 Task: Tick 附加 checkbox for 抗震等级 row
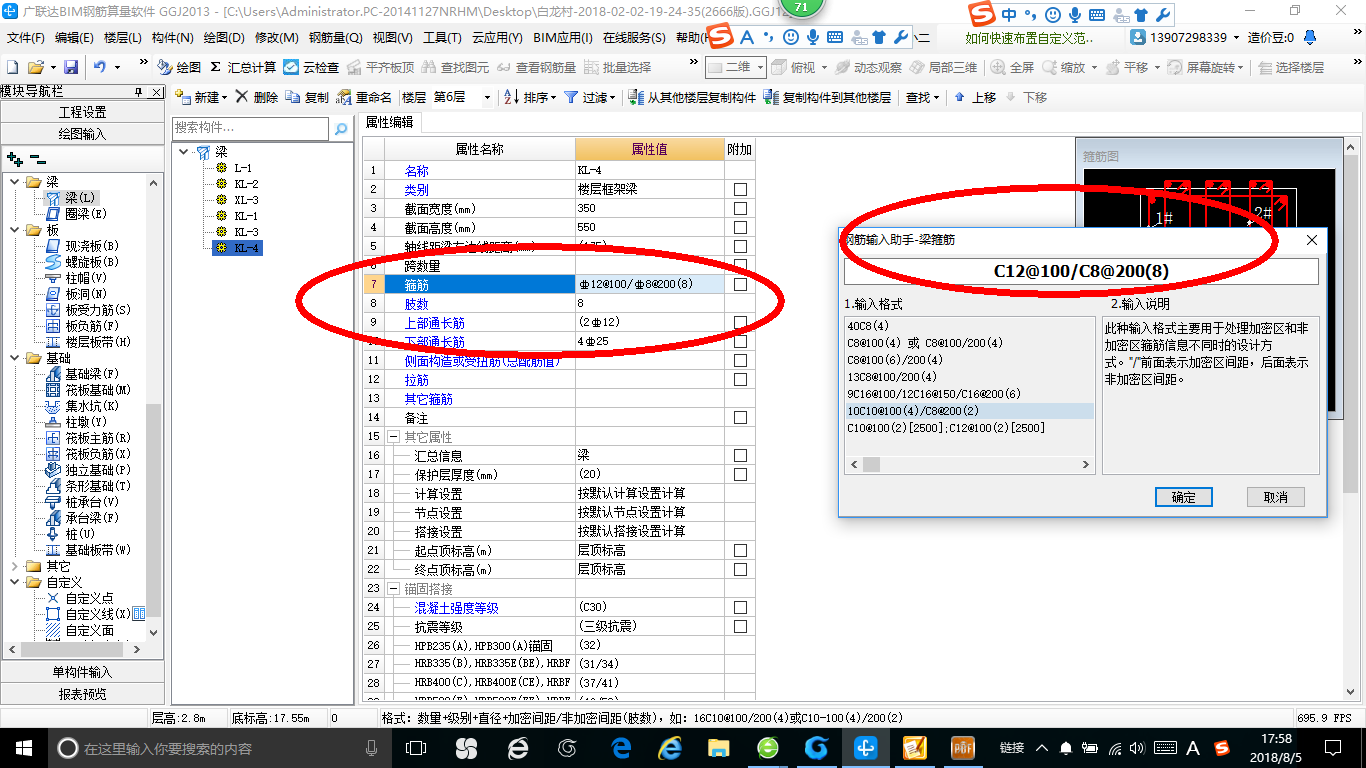coord(740,627)
